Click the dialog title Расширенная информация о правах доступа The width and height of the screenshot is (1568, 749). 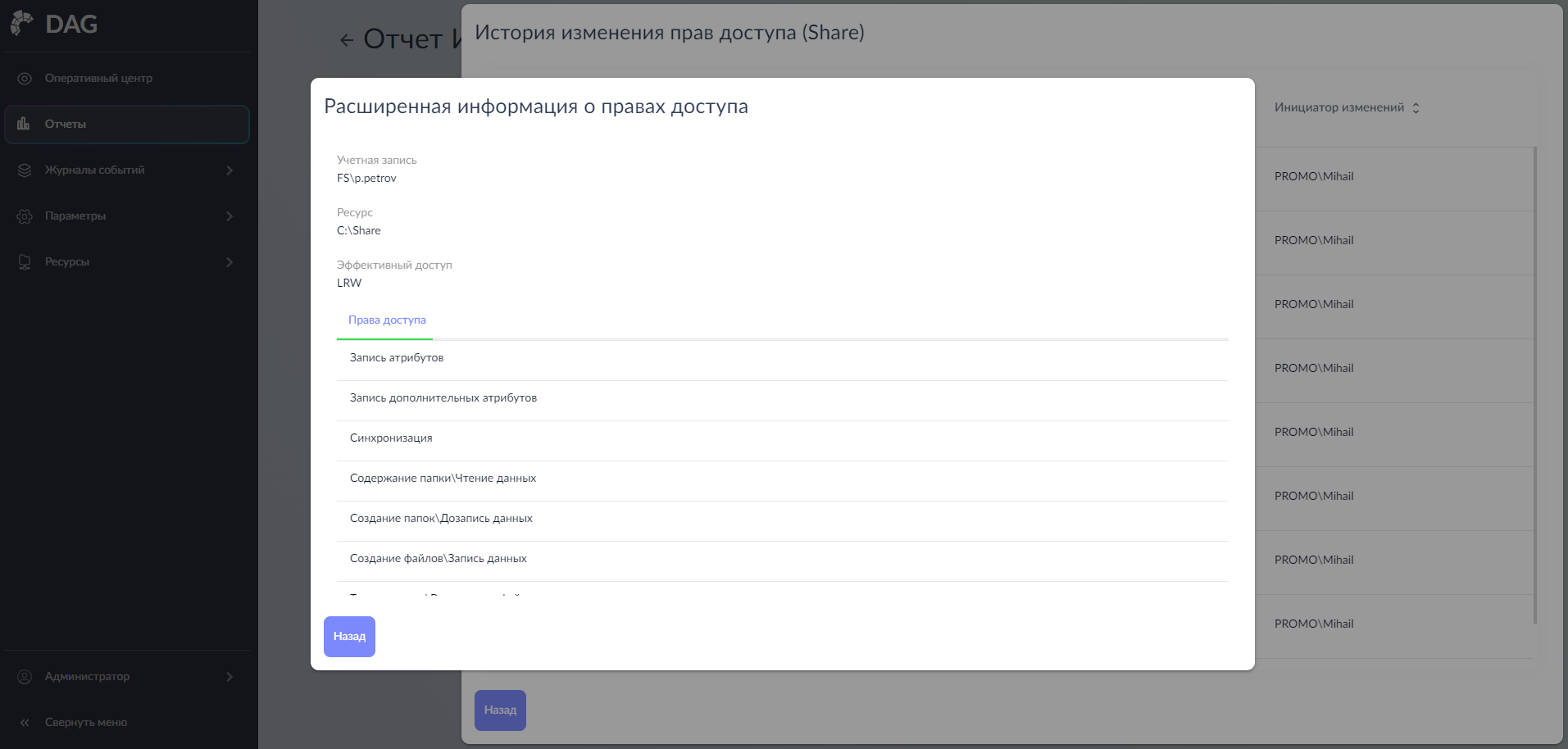[536, 107]
